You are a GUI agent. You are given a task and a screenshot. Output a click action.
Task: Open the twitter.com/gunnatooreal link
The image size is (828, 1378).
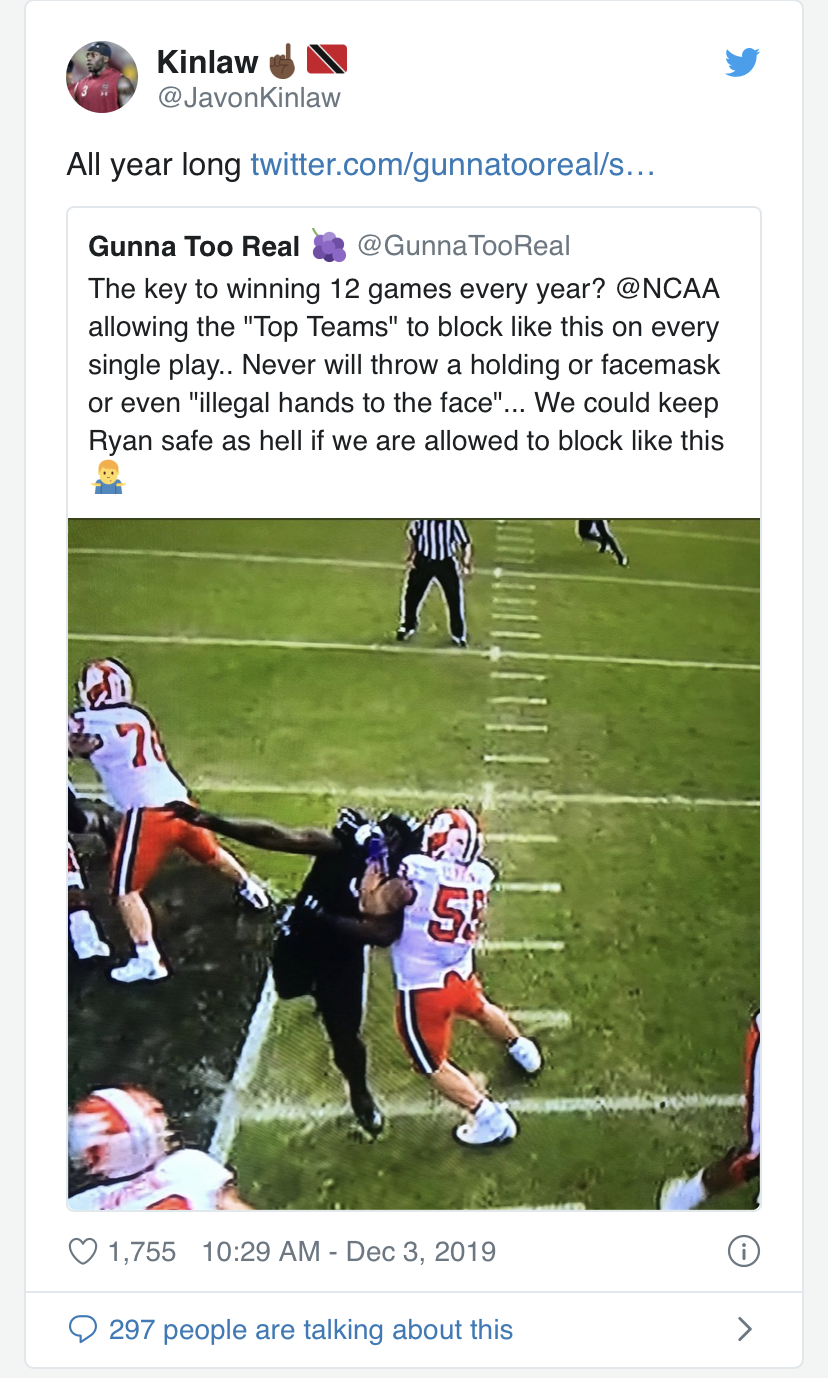point(452,164)
